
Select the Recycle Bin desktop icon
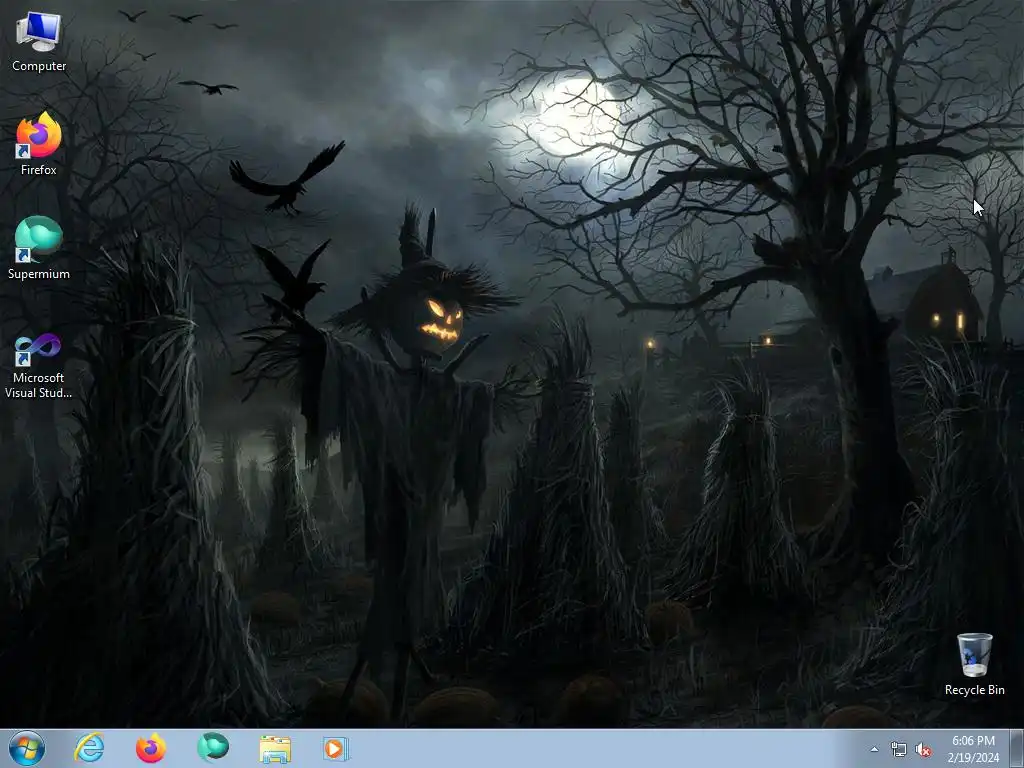click(974, 664)
